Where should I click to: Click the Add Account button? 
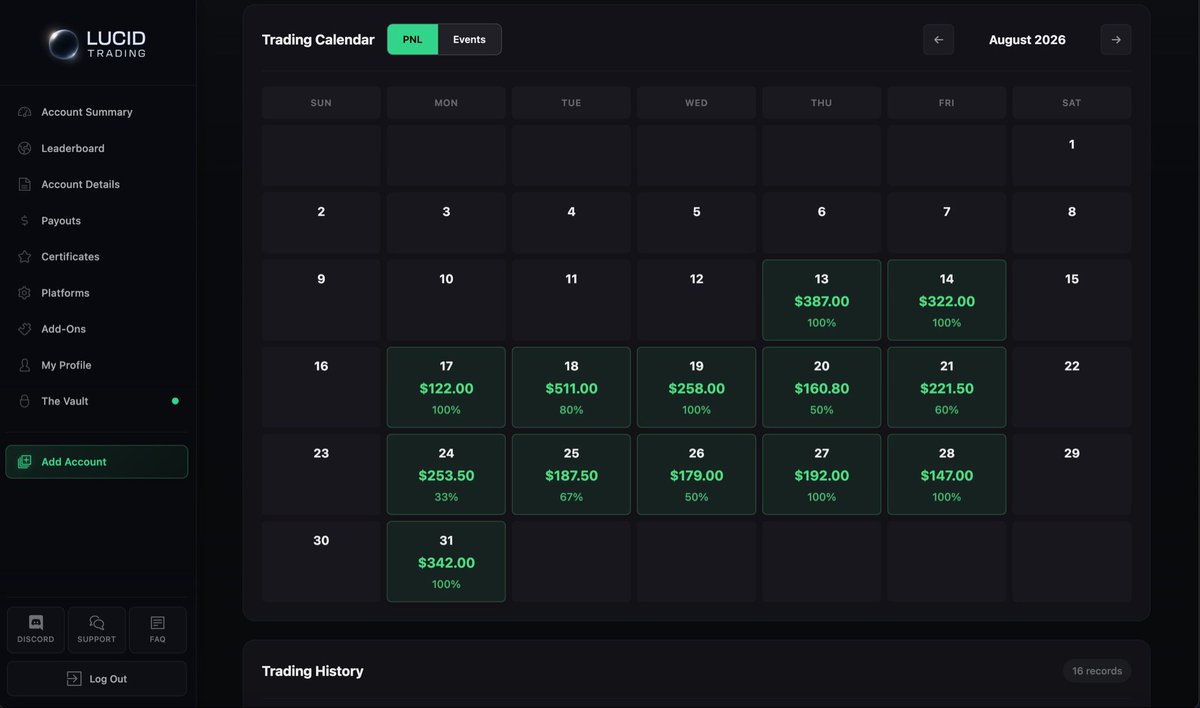97,462
